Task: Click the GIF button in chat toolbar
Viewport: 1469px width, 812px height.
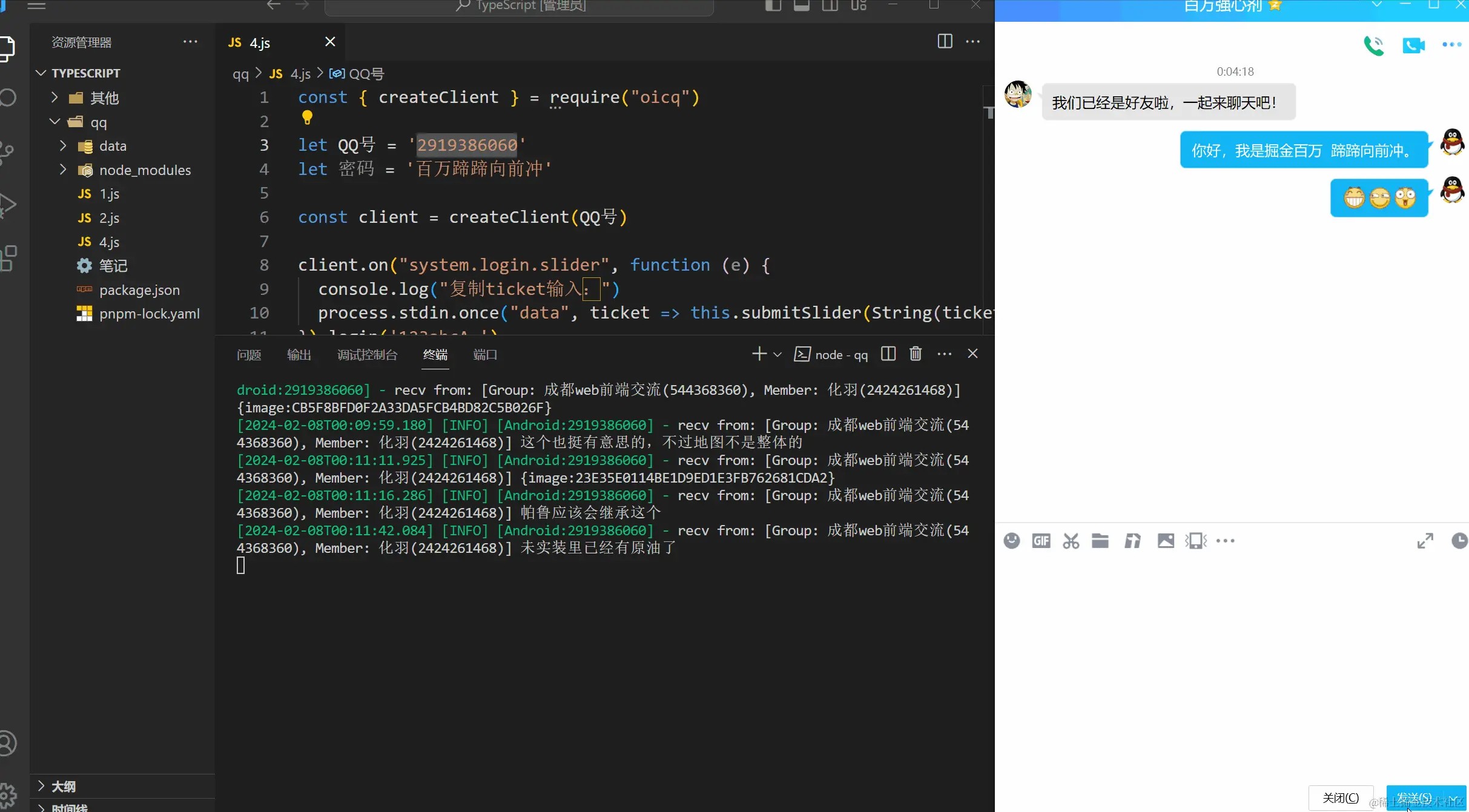Action: 1041,541
